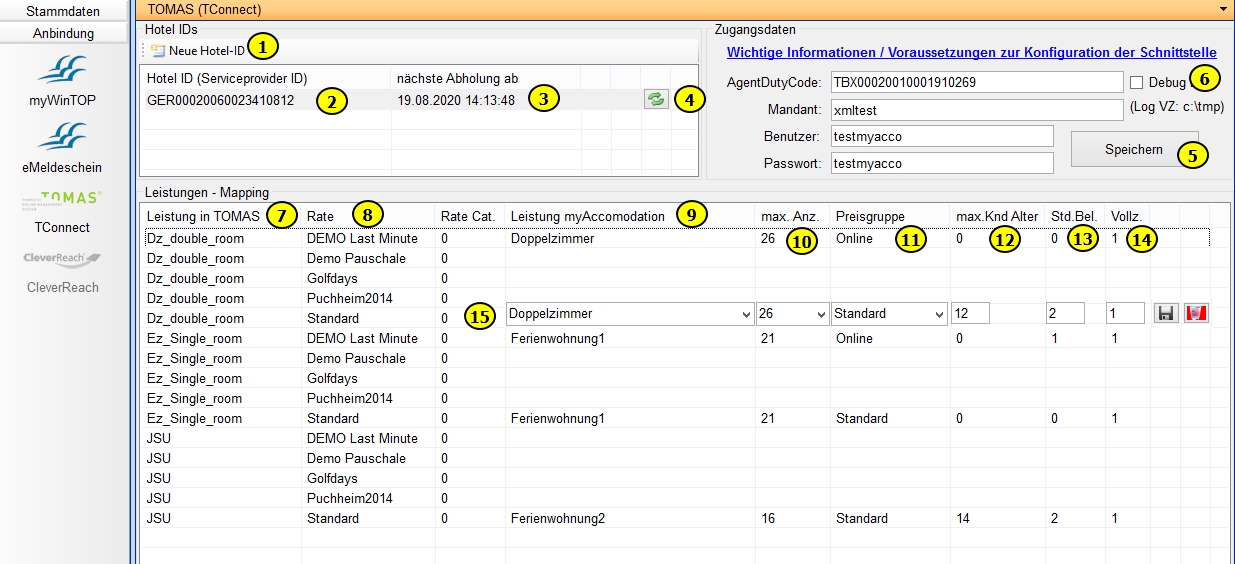
Task: Click max. child age field showing 12
Action: [x=970, y=313]
